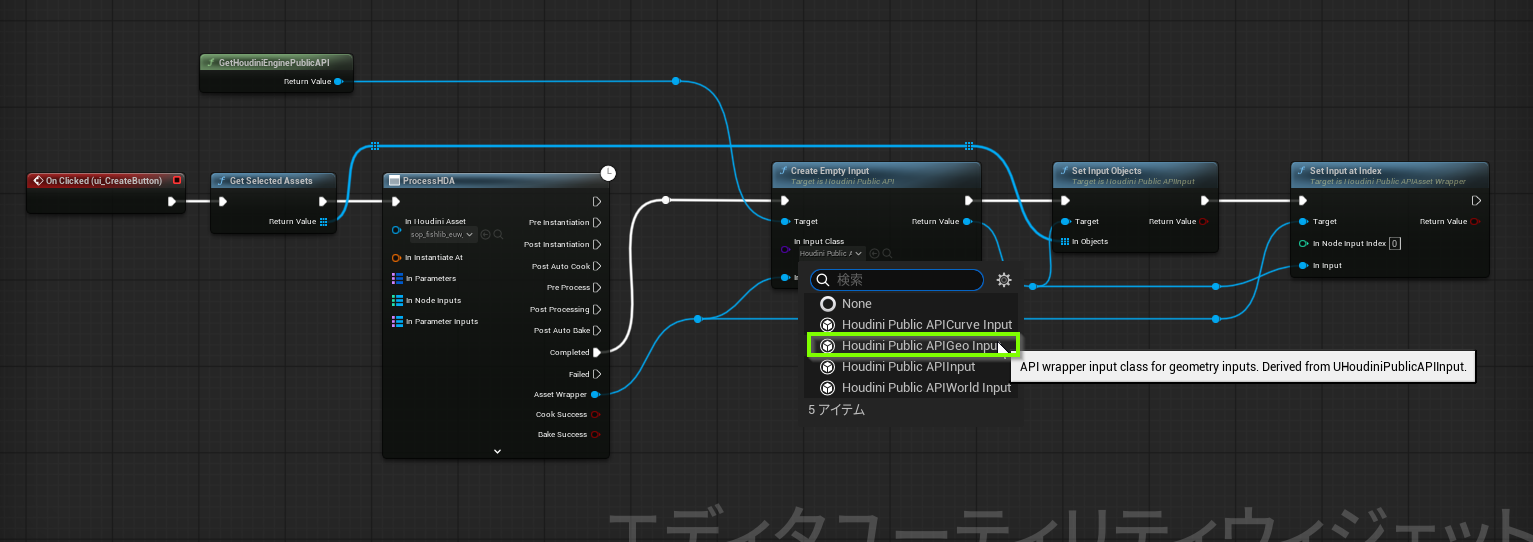Click the Completed exec pin on ProcessHDA
Image resolution: width=1533 pixels, height=542 pixels.
point(597,352)
